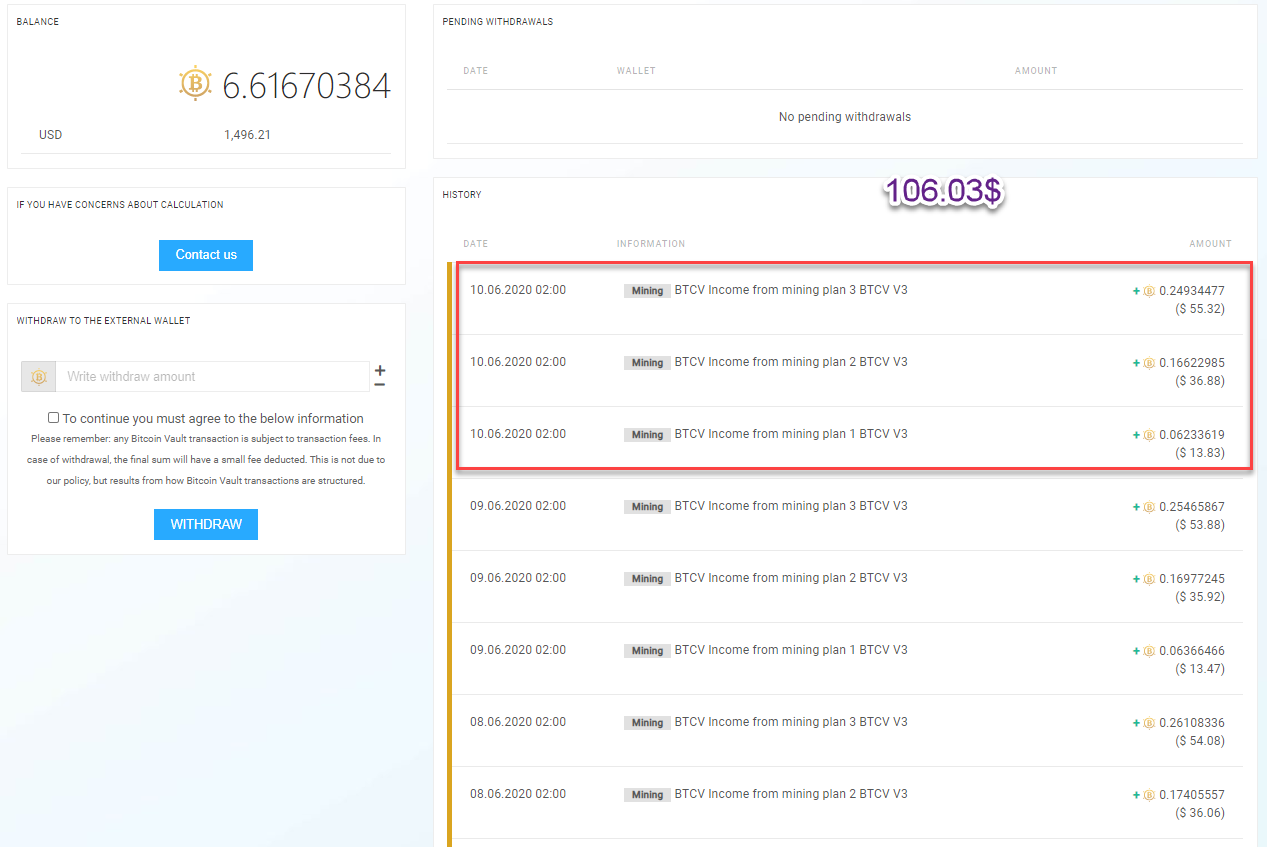The width and height of the screenshot is (1267, 847).
Task: Select dollar value ($ 13.83)
Action: (x=1200, y=453)
